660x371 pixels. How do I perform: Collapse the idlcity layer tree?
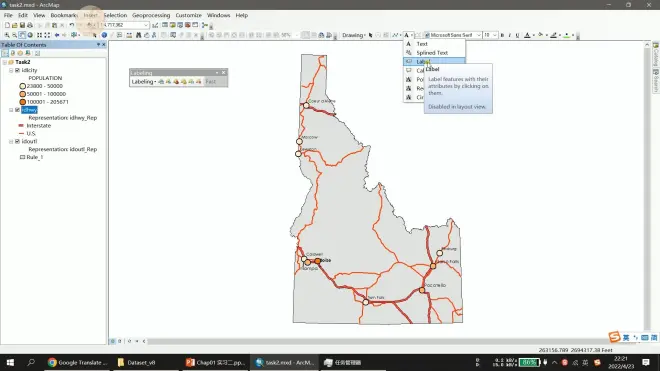coord(11,70)
